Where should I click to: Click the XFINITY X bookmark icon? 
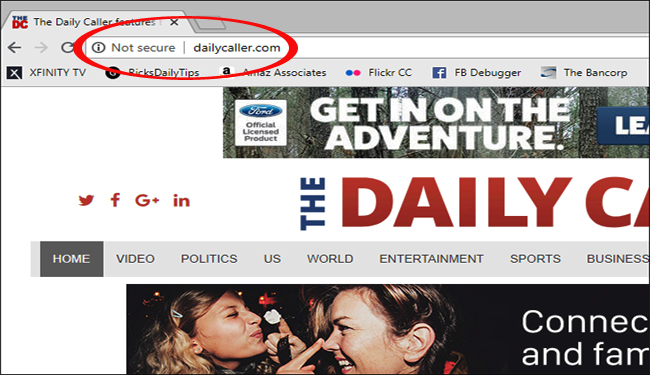click(15, 73)
